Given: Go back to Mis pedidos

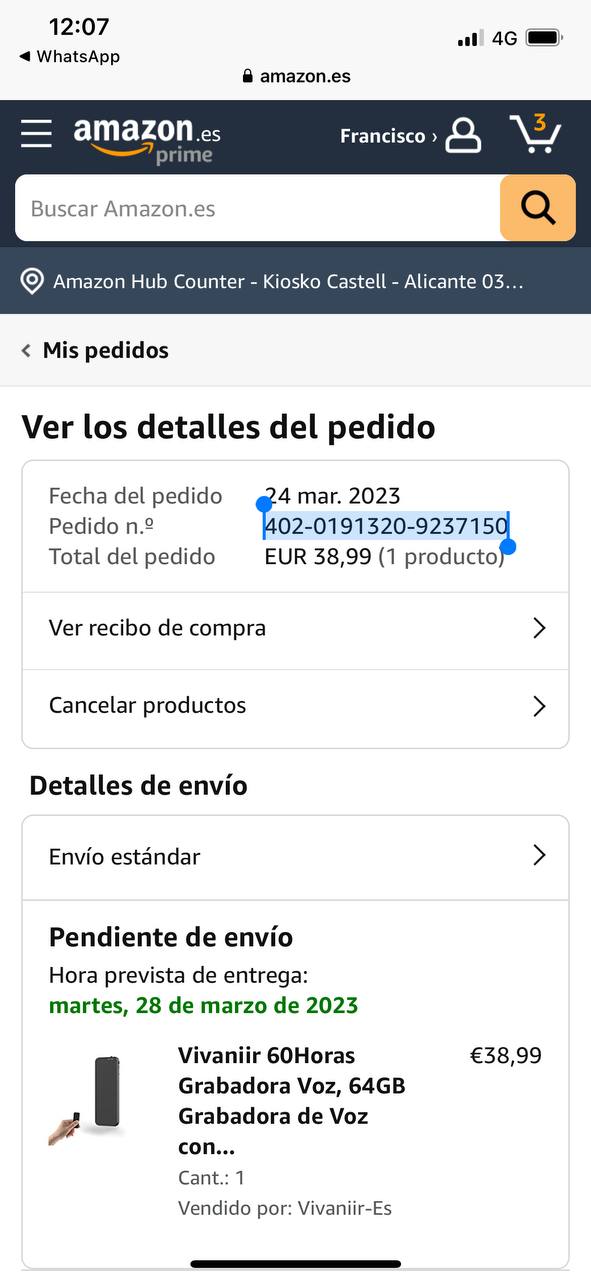Looking at the screenshot, I should click(95, 350).
